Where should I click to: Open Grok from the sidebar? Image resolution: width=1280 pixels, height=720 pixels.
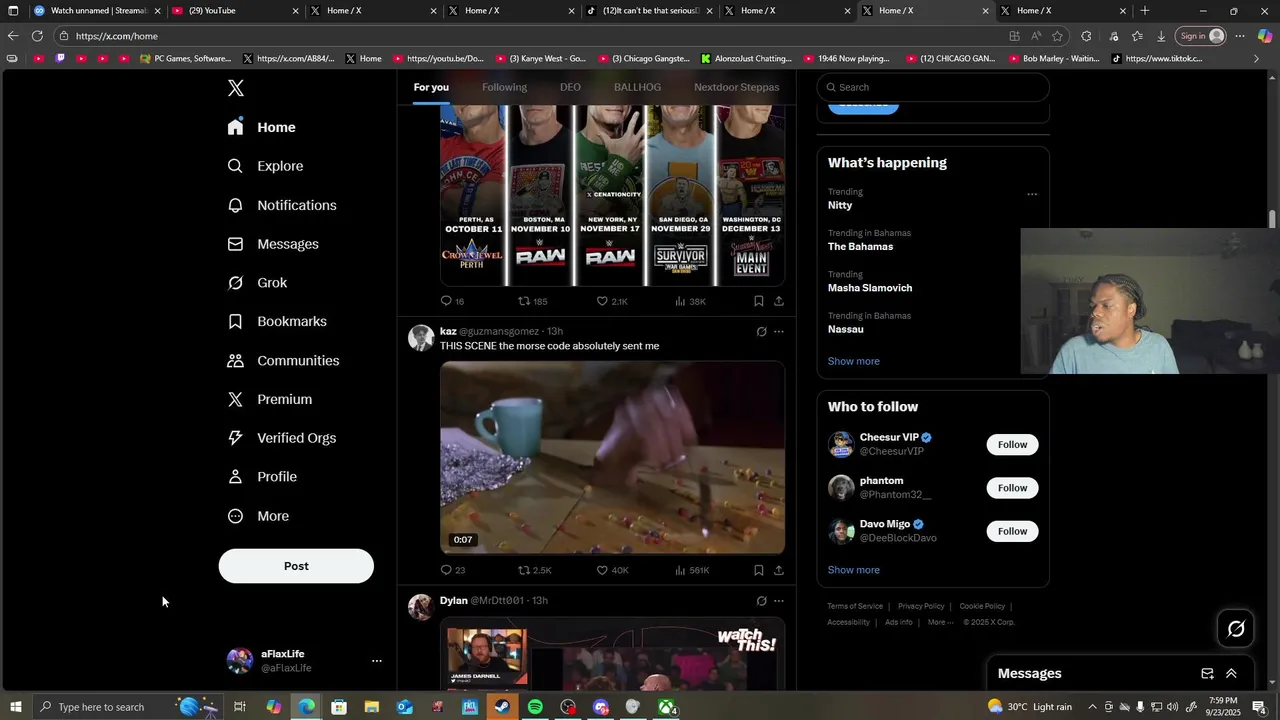pos(257,283)
